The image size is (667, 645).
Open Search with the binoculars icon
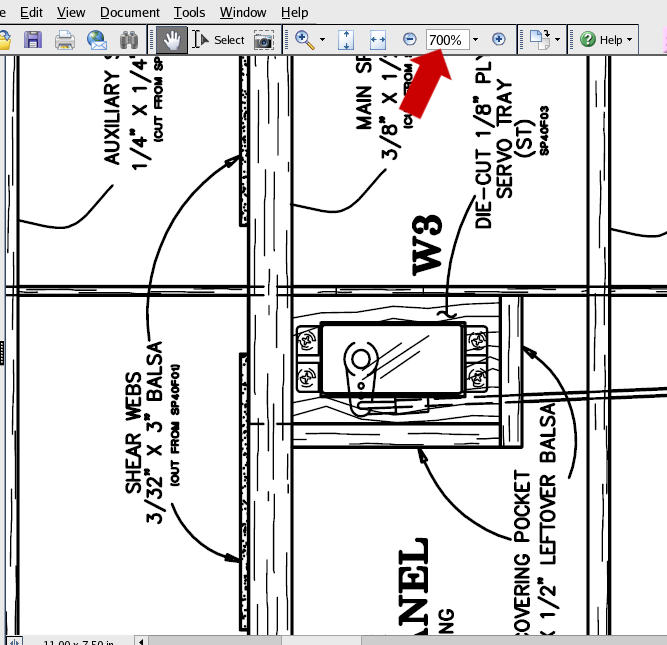pyautogui.click(x=129, y=40)
